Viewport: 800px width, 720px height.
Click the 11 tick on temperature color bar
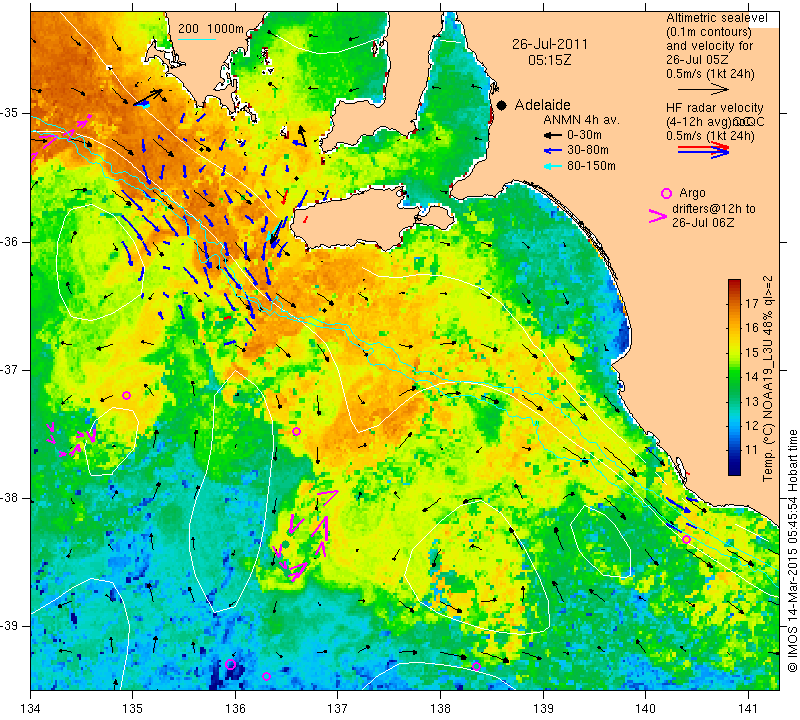[752, 450]
